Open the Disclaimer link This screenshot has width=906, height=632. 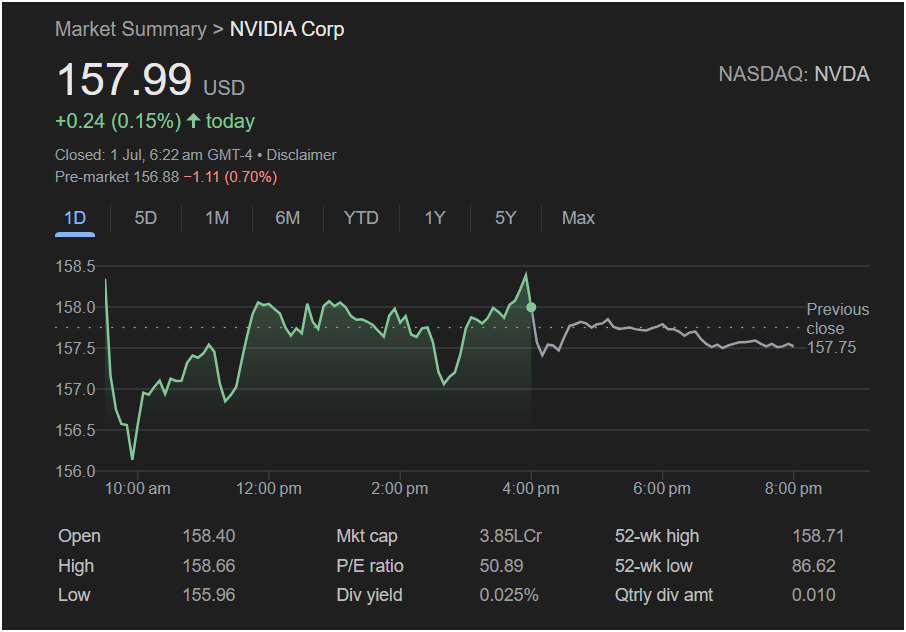coord(301,155)
